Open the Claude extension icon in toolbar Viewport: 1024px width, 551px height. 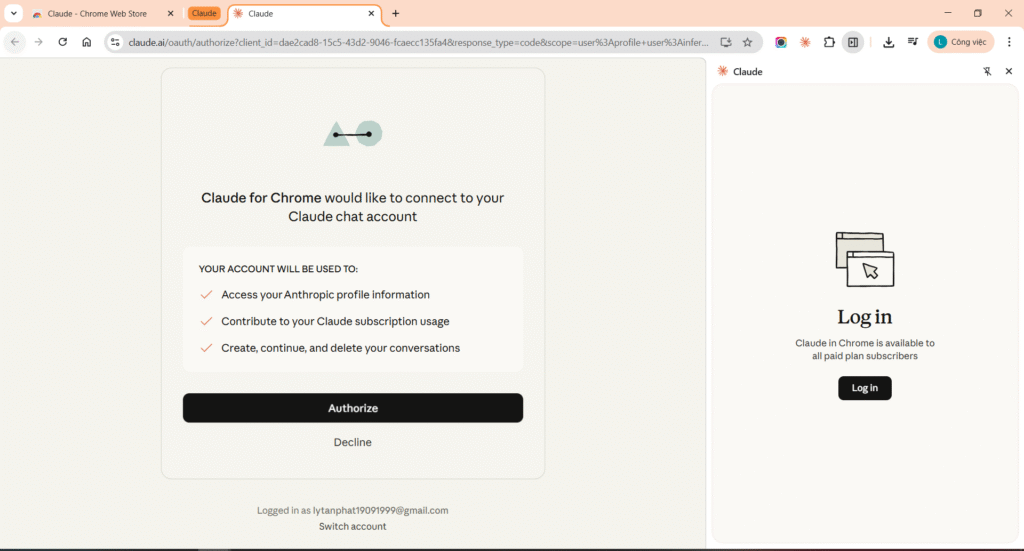(805, 42)
